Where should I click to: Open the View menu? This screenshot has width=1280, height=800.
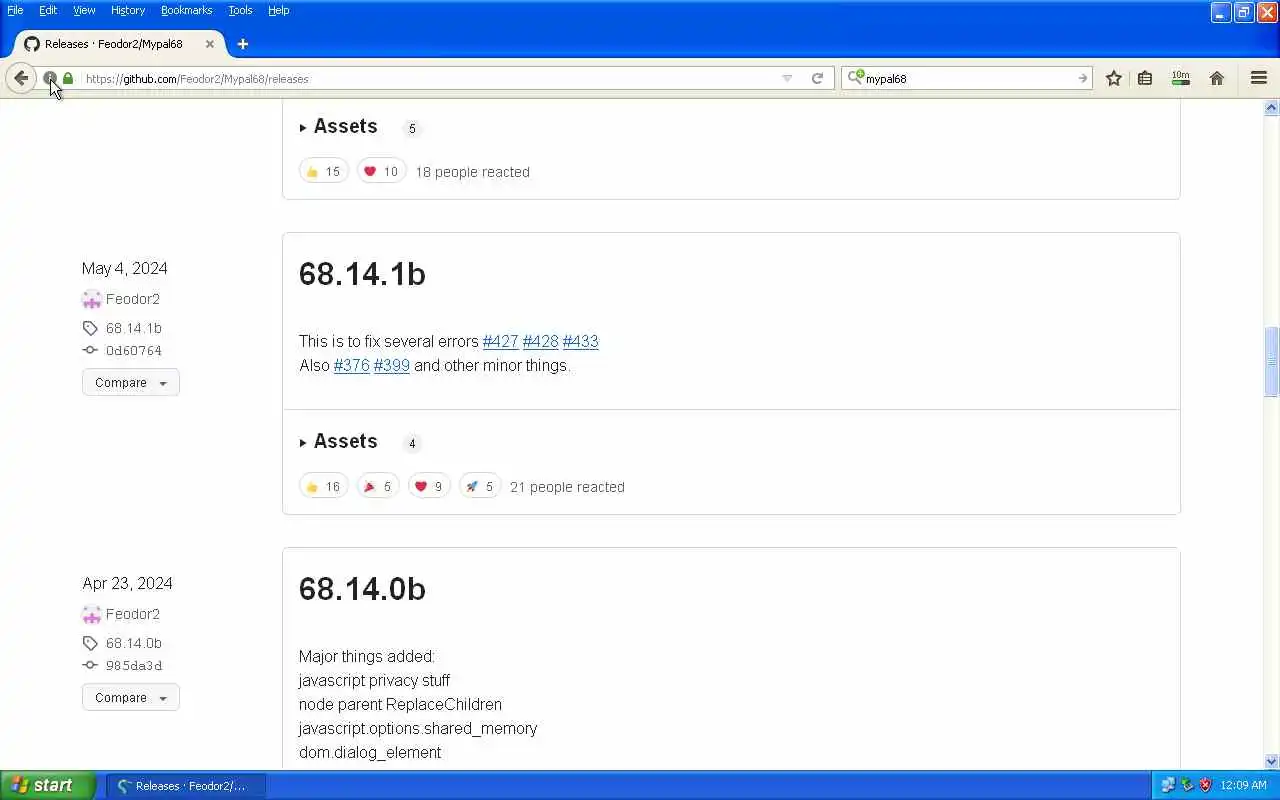tap(84, 10)
